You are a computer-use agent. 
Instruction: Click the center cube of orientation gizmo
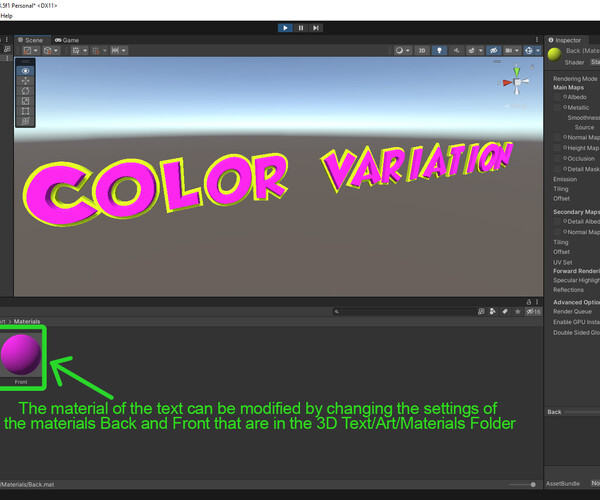point(517,82)
